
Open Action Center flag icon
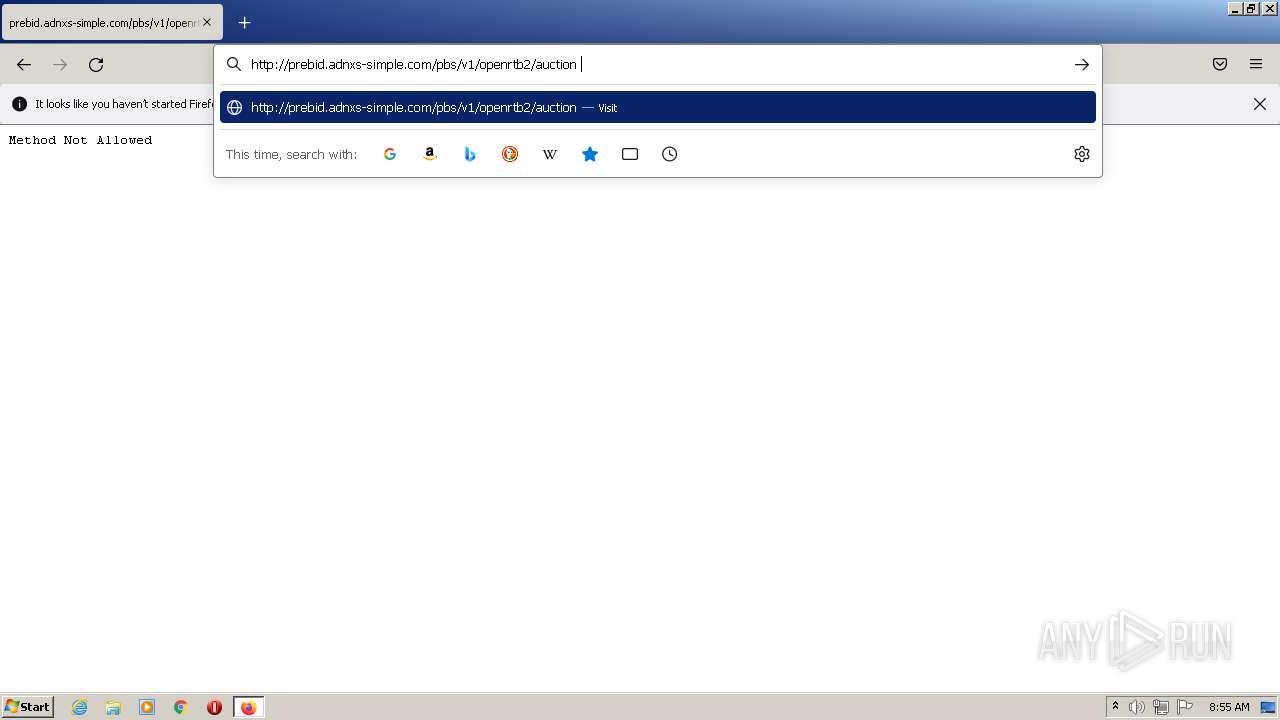[1185, 707]
